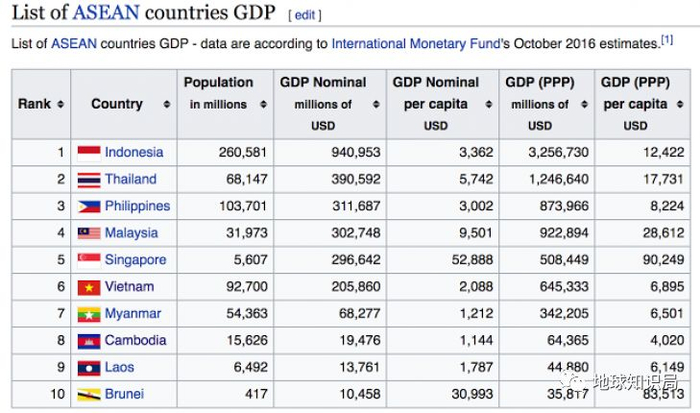
Task: Sort table by Country column arrows
Action: pyautogui.click(x=151, y=104)
